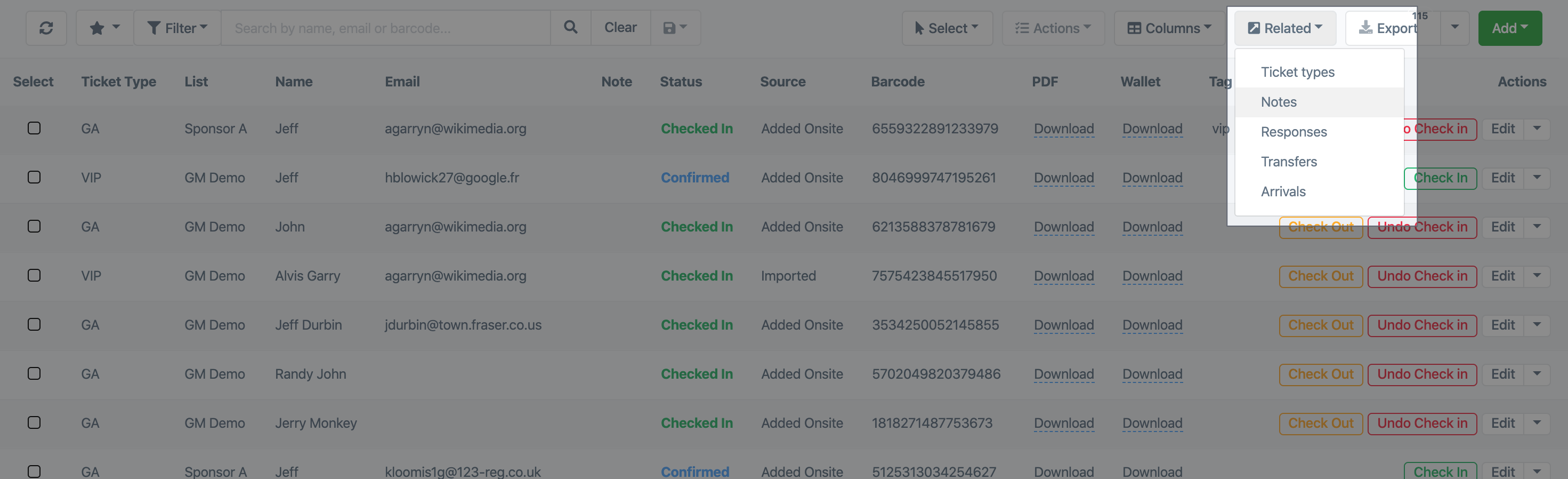The height and width of the screenshot is (479, 1568).
Task: Expand the green Add button dropdown
Action: (1509, 28)
